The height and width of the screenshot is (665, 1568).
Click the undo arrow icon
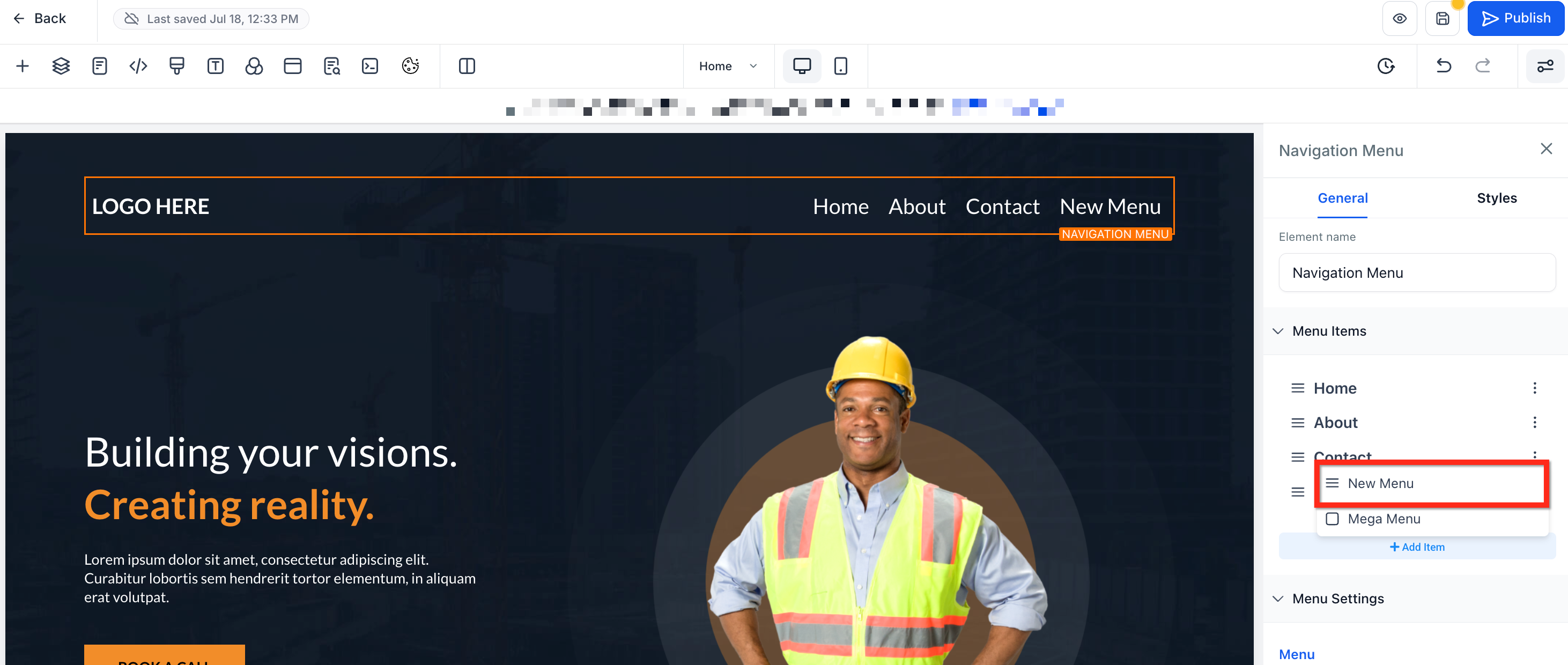(x=1444, y=66)
